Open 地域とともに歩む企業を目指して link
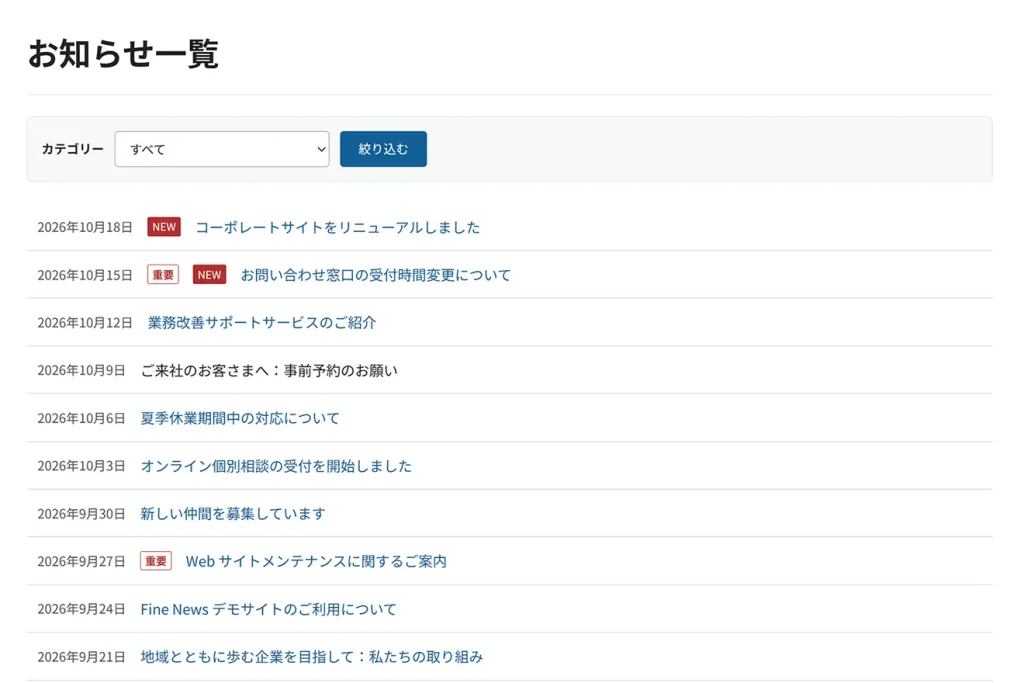1024x683 pixels. tap(312, 657)
